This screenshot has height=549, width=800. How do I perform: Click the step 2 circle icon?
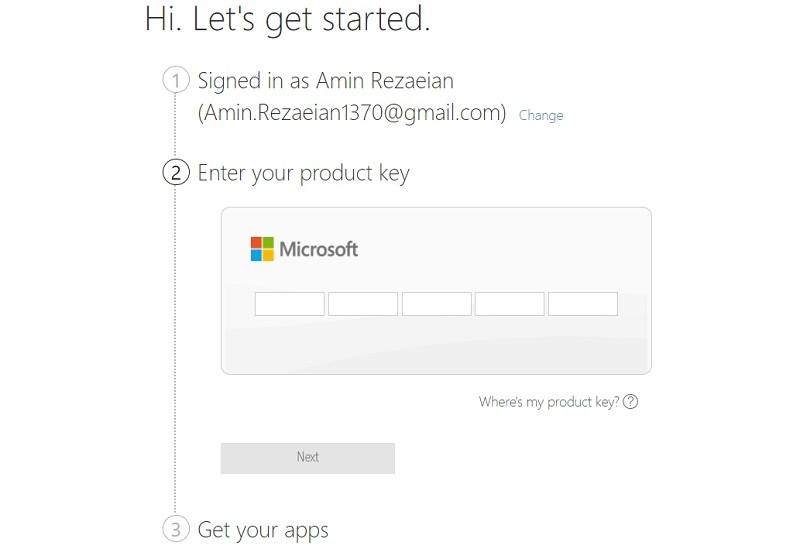tap(175, 173)
